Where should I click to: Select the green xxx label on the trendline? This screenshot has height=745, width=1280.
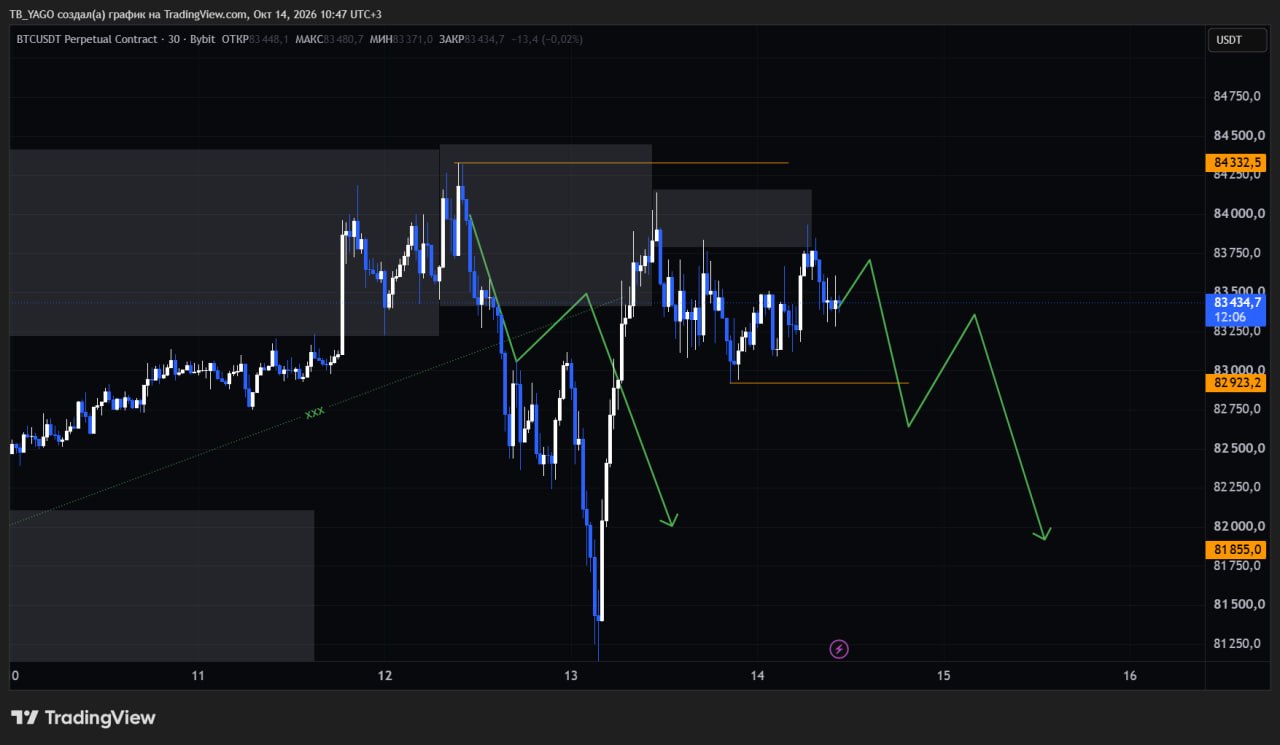(315, 412)
